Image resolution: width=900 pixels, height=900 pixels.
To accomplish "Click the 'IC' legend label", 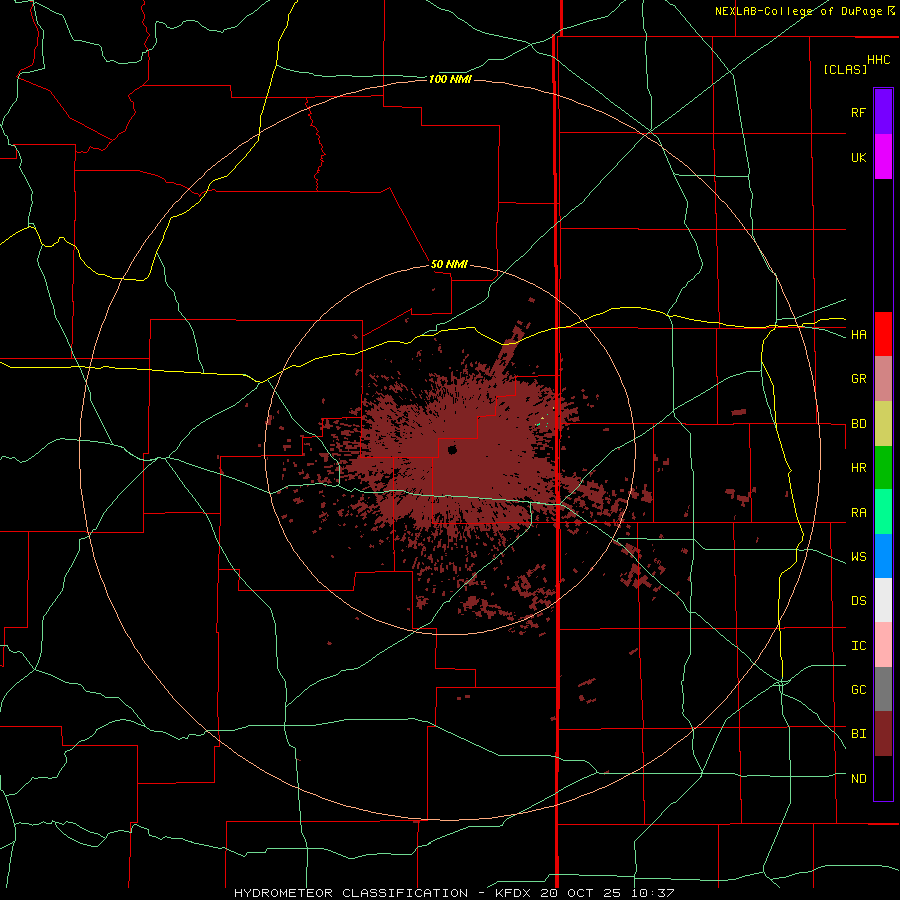I will point(858,646).
